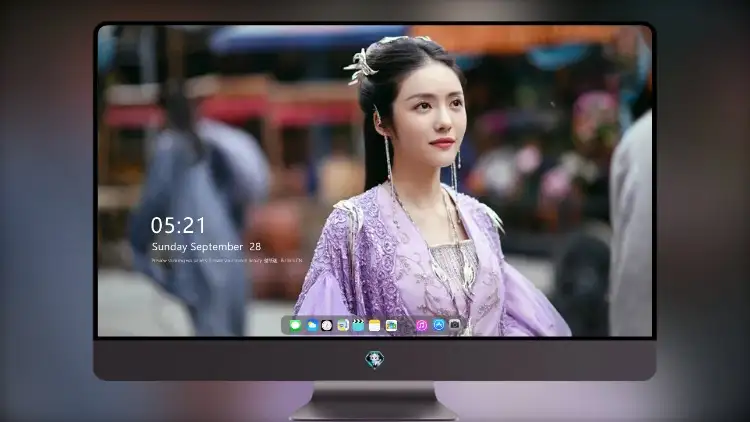
Task: Open the App Store icon in dock
Action: 439,325
